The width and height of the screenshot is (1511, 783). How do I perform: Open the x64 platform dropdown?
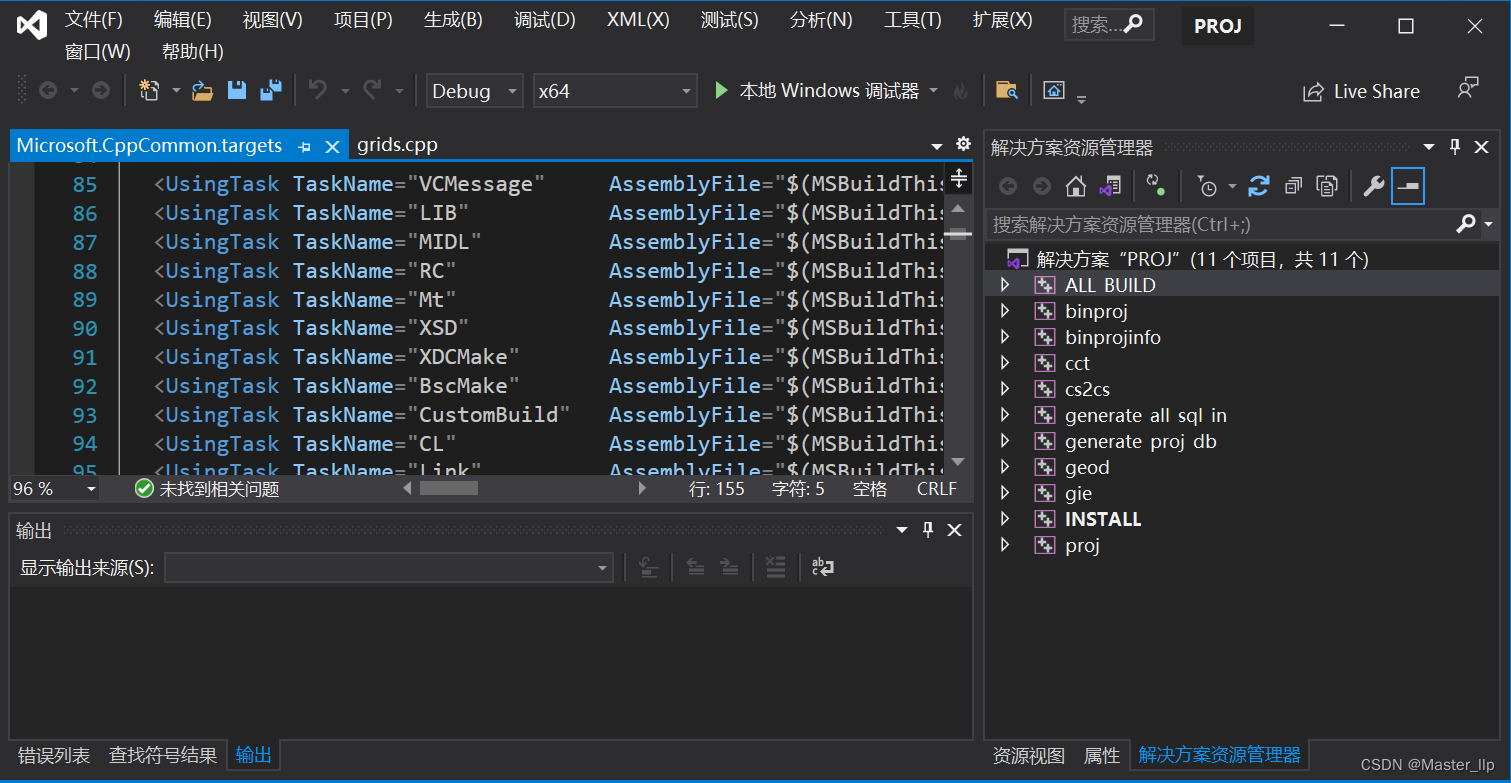[x=615, y=91]
